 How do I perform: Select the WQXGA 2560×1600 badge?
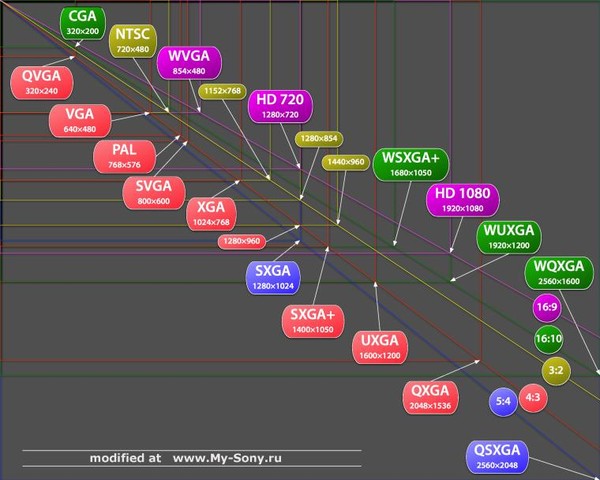coord(559,273)
